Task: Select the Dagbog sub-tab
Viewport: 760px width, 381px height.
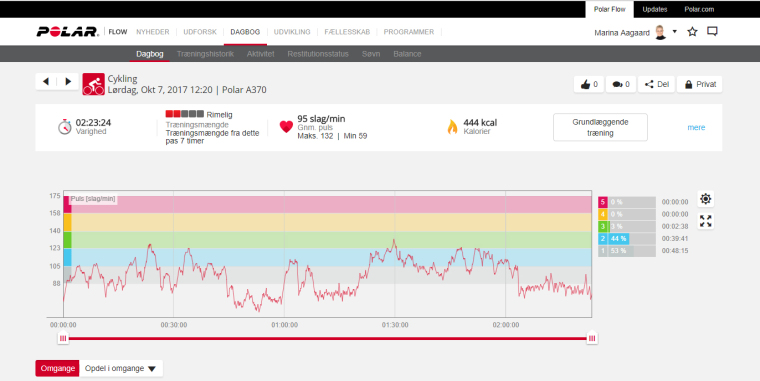Action: (x=150, y=54)
